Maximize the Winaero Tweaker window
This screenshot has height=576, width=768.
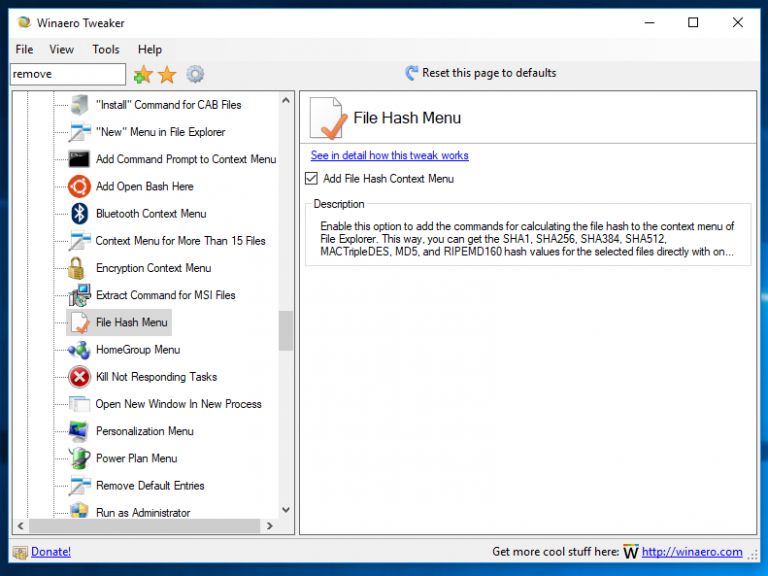(693, 23)
